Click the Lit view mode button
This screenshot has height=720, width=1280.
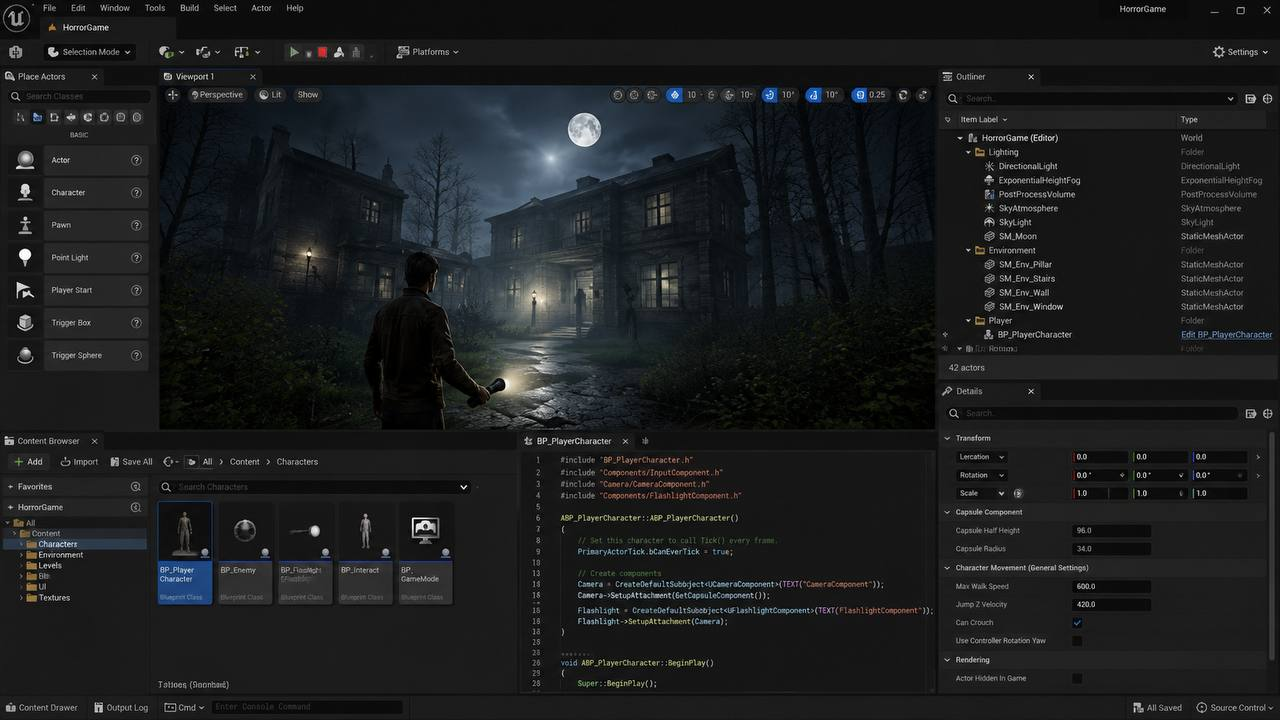(x=270, y=95)
